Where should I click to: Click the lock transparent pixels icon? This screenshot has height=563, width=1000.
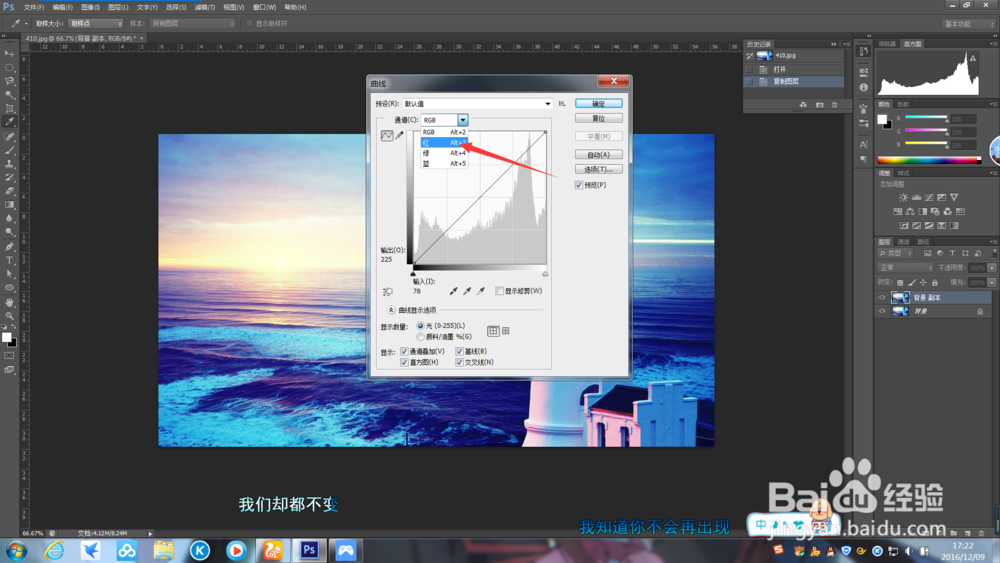pyautogui.click(x=900, y=282)
